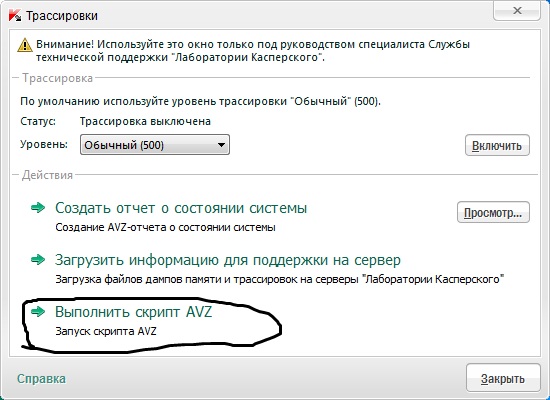Image resolution: width=550 pixels, height=400 pixels.
Task: Click green arrow beside Загрузить информацию
Action: 38,260
